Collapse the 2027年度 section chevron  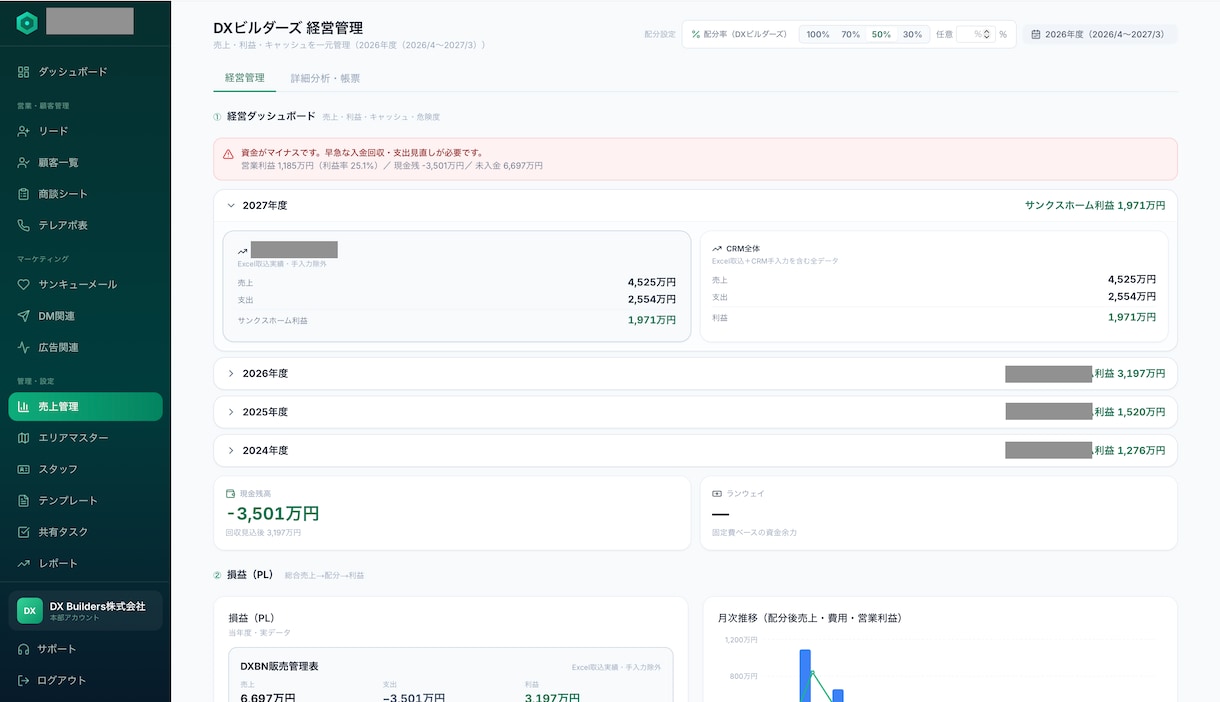(x=231, y=205)
